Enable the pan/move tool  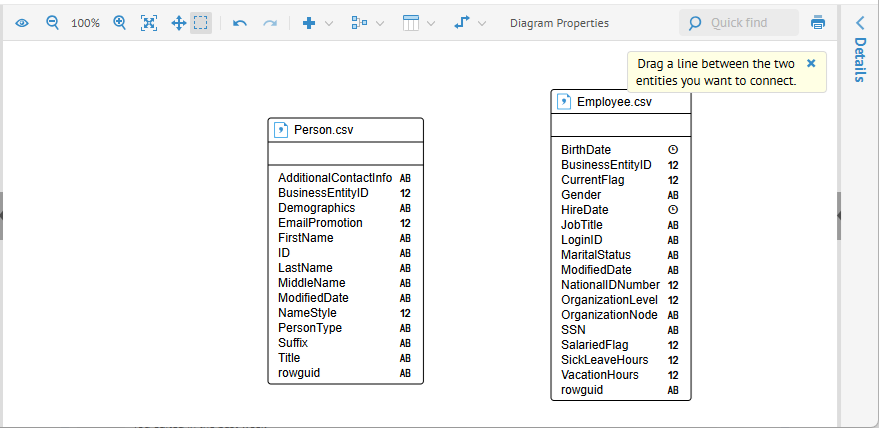[x=178, y=23]
